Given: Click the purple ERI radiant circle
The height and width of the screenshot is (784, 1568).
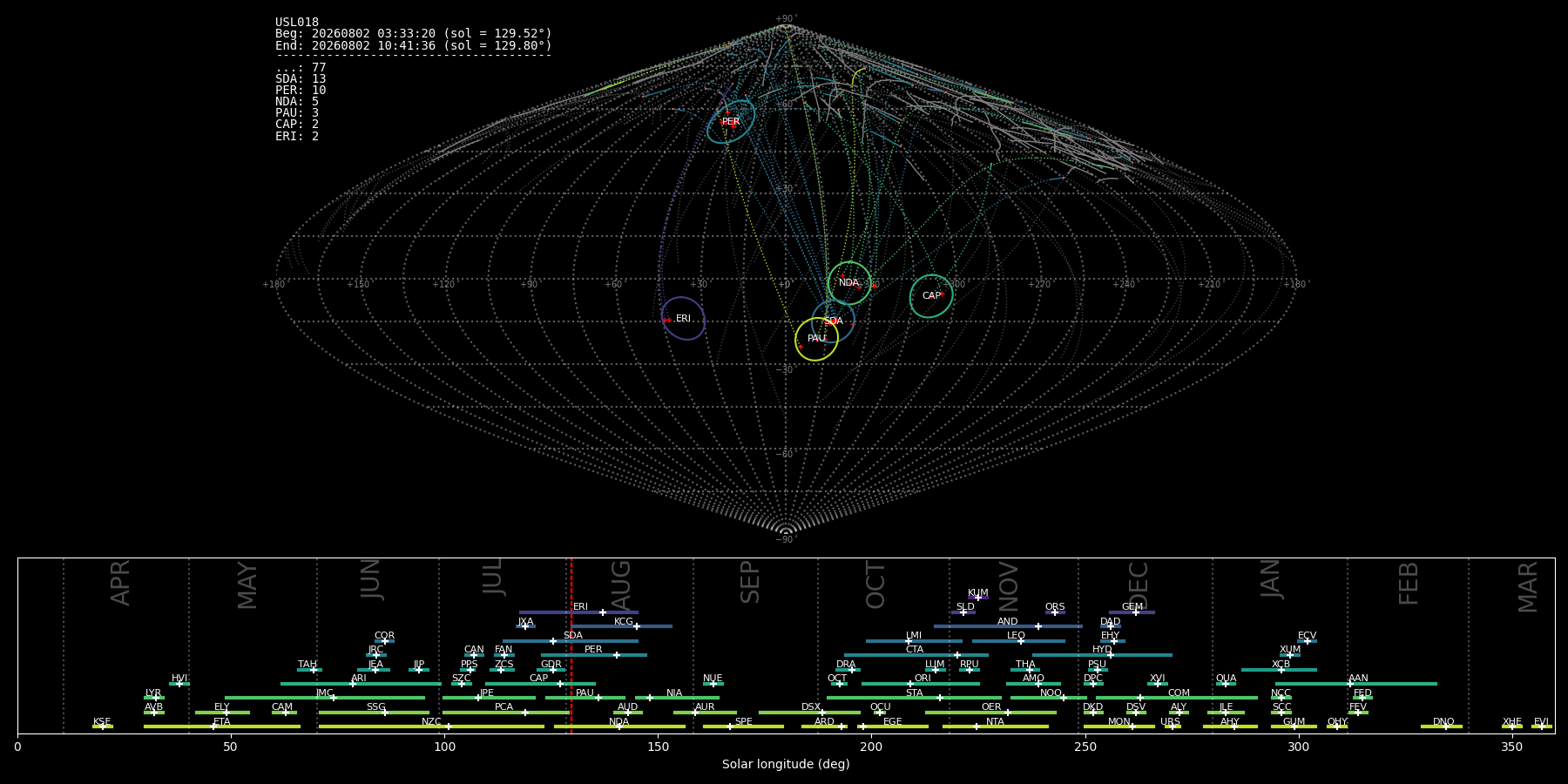Looking at the screenshot, I should coord(683,319).
